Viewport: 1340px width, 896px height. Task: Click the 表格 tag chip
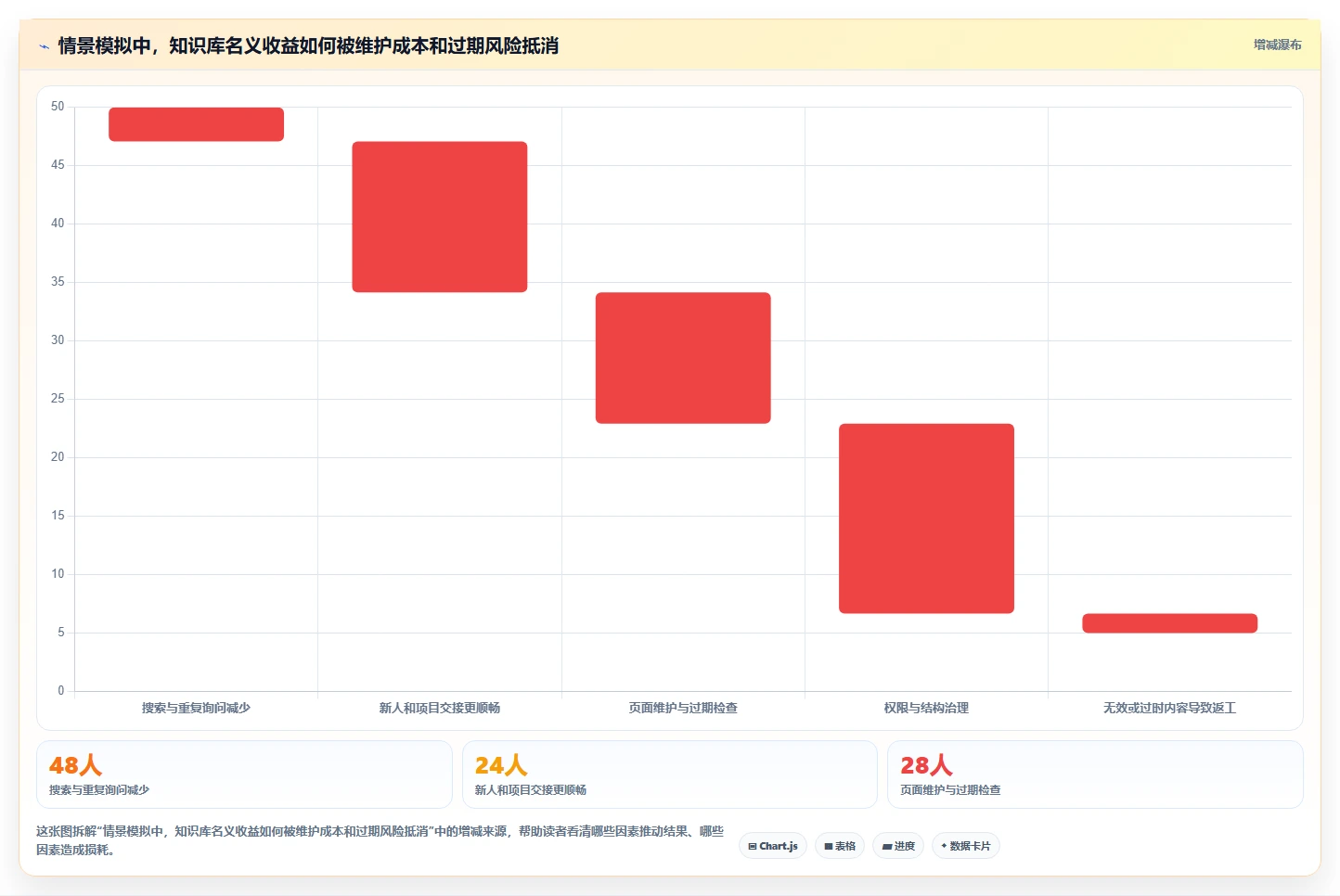(x=840, y=846)
